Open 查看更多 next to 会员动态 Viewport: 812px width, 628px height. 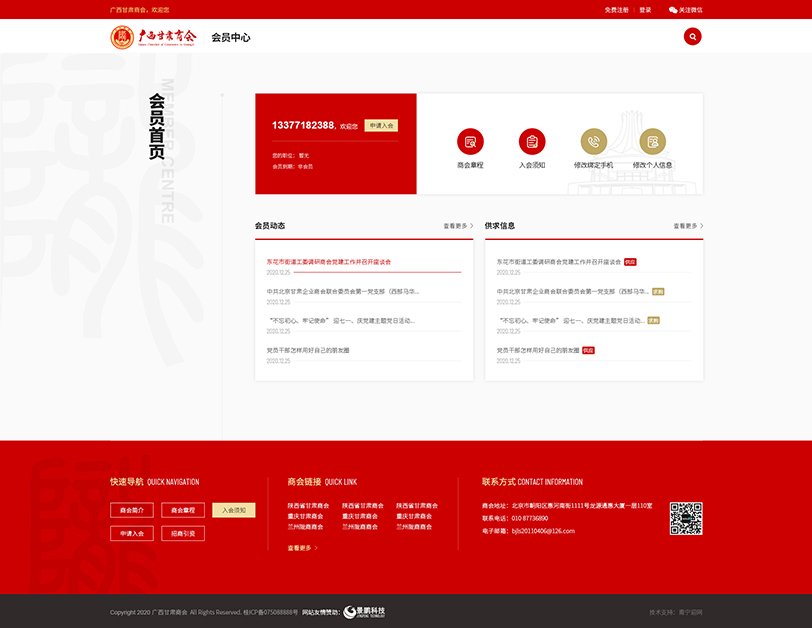click(x=458, y=226)
